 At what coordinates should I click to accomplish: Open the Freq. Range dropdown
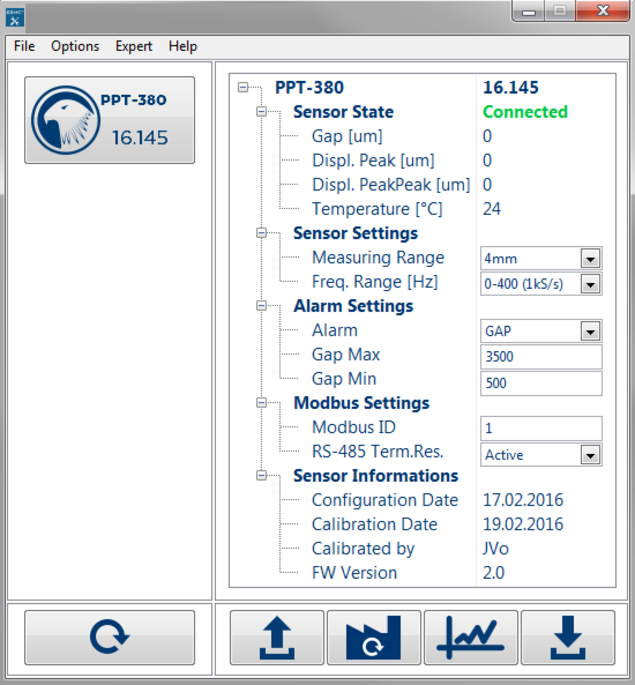(x=590, y=284)
